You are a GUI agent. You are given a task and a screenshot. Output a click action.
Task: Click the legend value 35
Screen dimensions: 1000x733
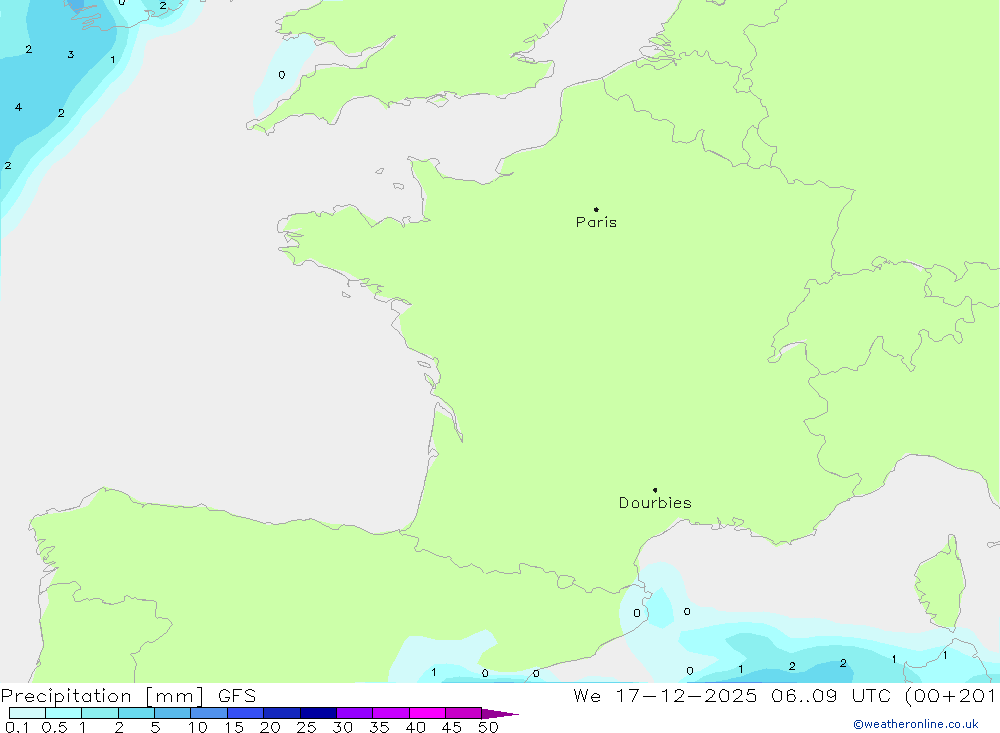coord(379,727)
